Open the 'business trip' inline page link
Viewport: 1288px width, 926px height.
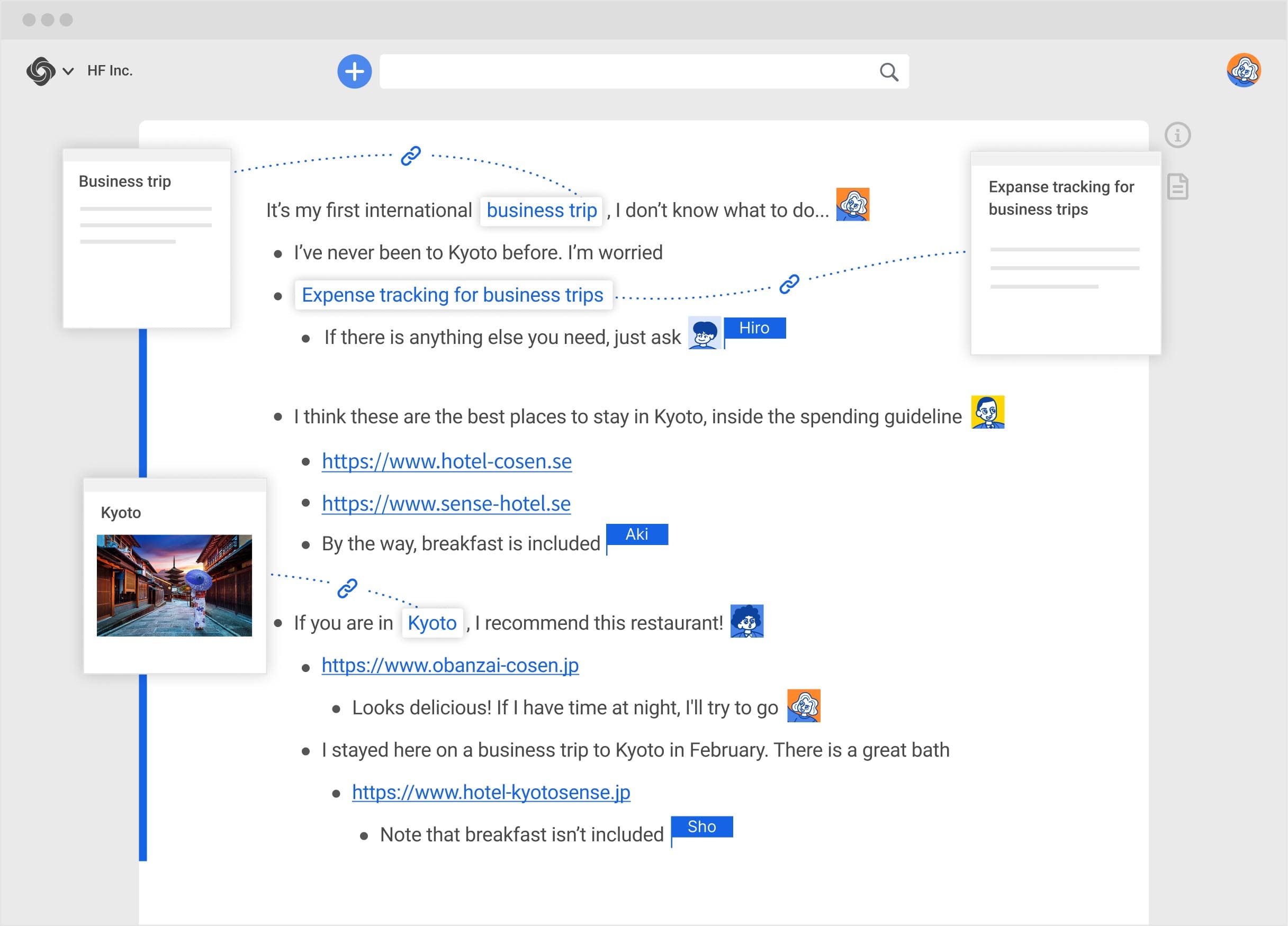tap(541, 211)
